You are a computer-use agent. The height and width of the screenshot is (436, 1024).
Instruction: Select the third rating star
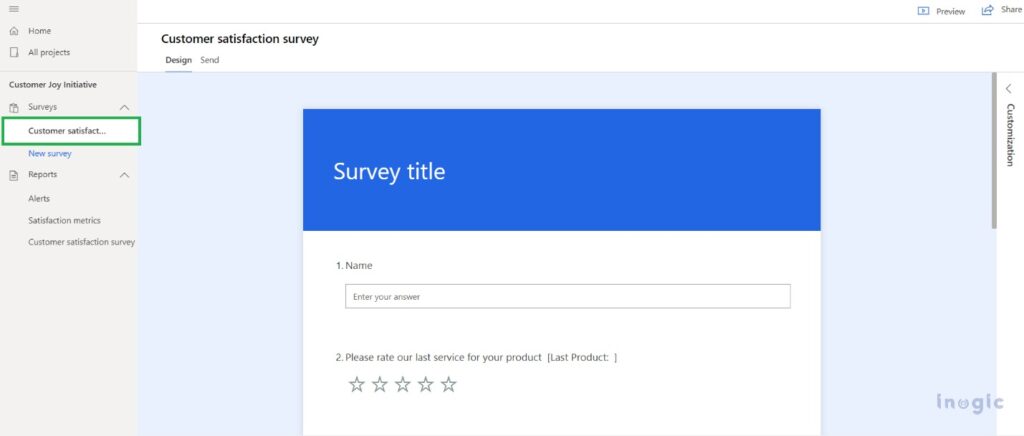[x=402, y=384]
